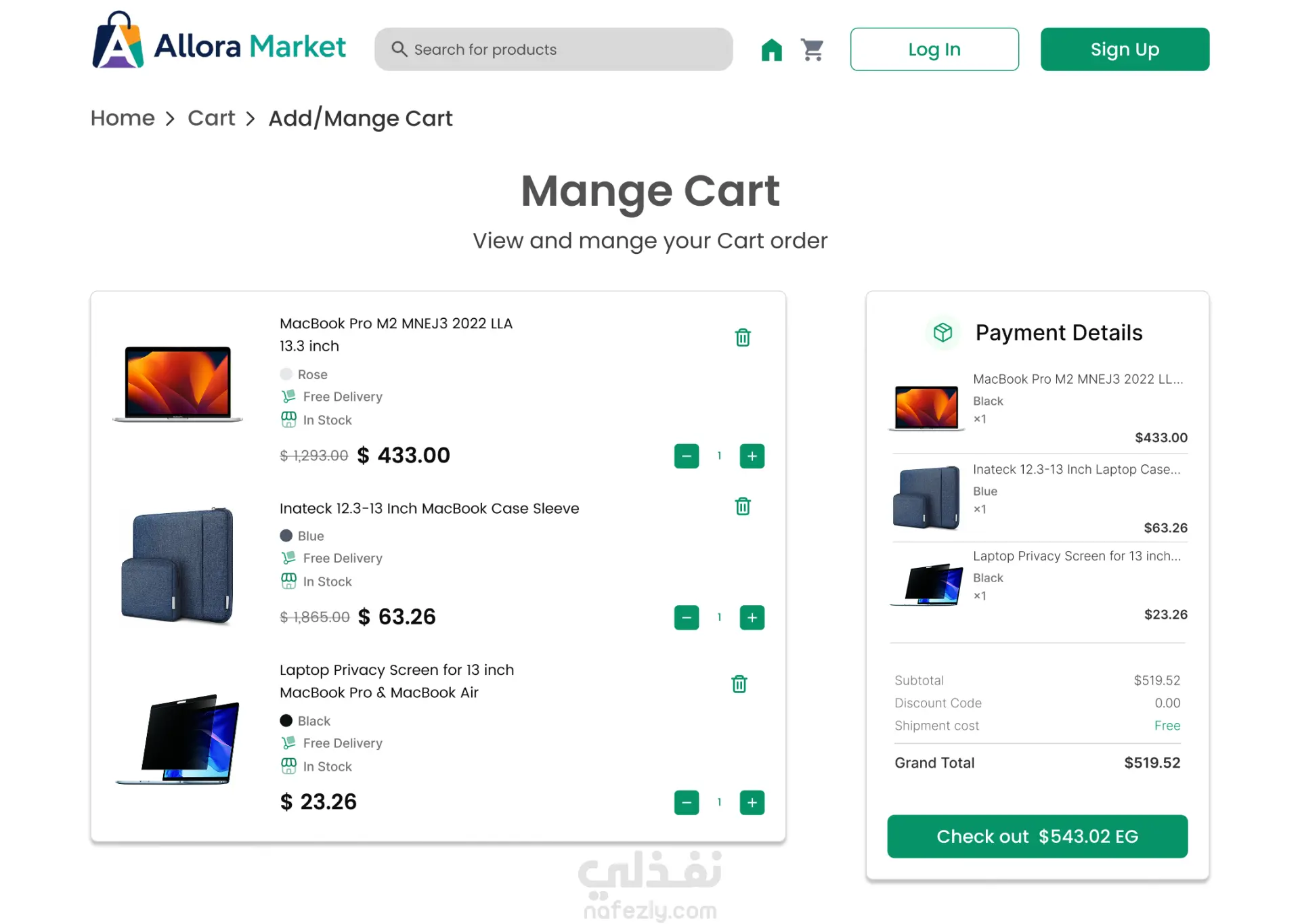Viewport: 1300px width, 924px height.
Task: Click Privacy Screen price $ 23.26
Action: pyautogui.click(x=318, y=801)
